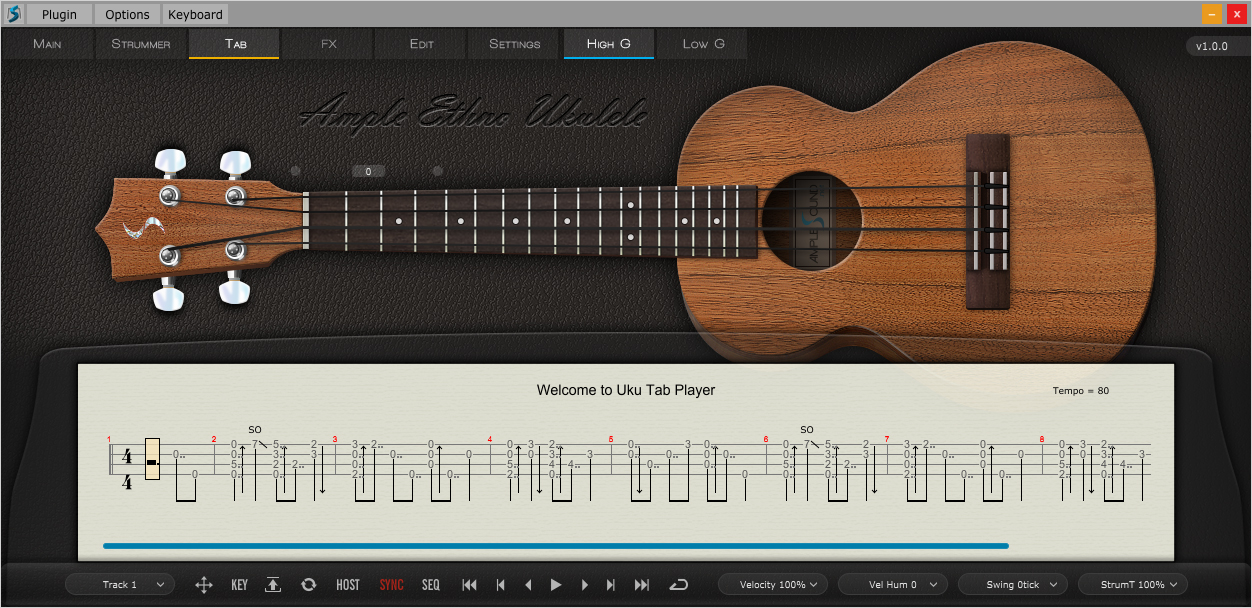Viewport: 1252px width, 608px height.
Task: Jump to the very beginning
Action: pyautogui.click(x=469, y=585)
